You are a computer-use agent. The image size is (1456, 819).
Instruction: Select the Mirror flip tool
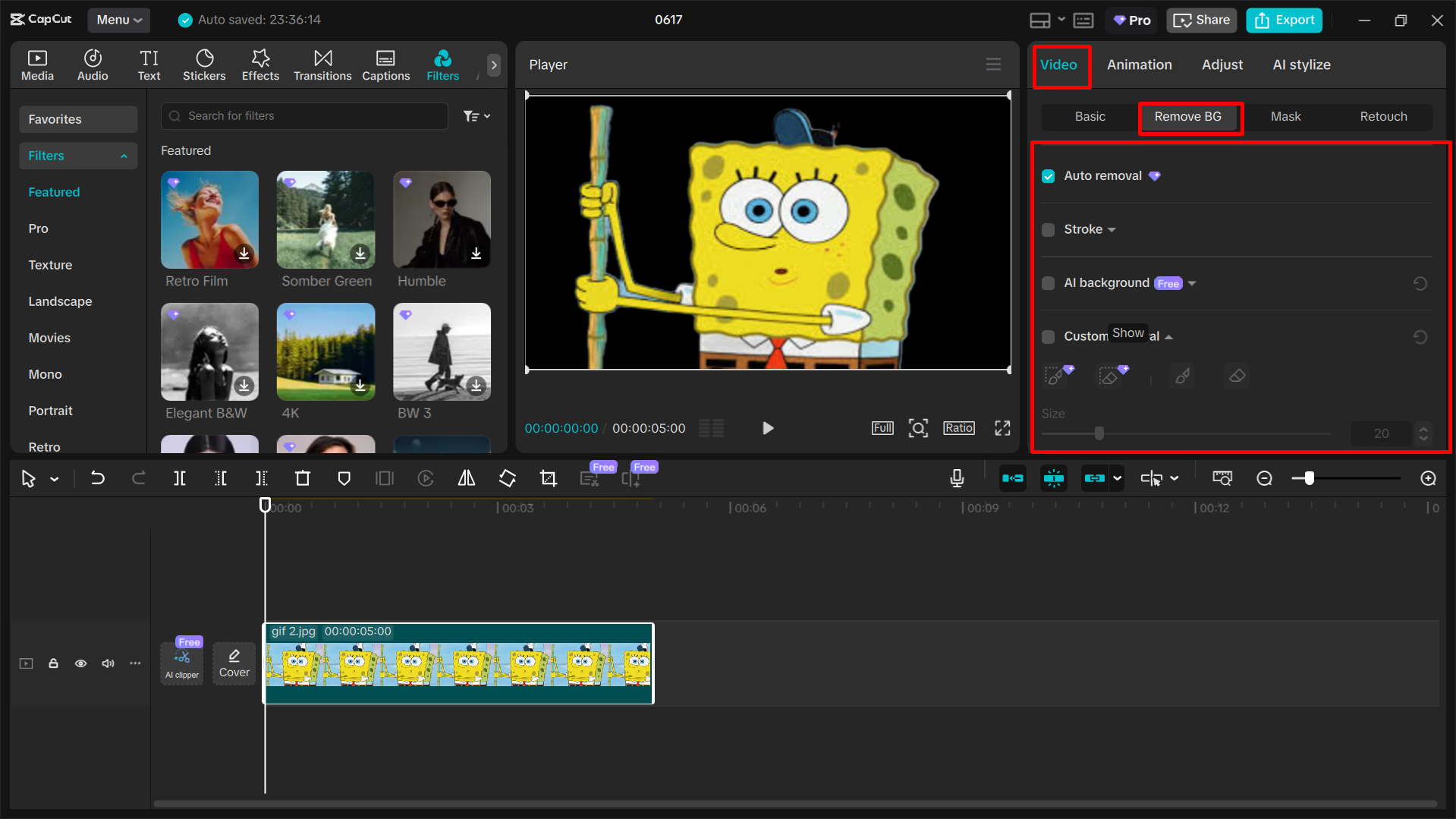click(x=466, y=478)
